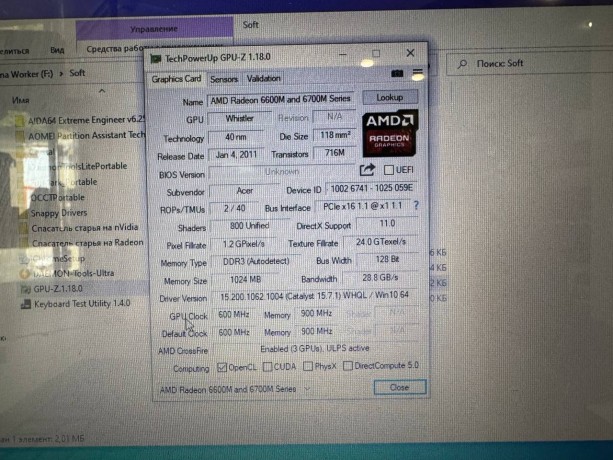Viewport: 613px width, 460px height.
Task: Click the Close button in GPU-Z
Action: [400, 387]
